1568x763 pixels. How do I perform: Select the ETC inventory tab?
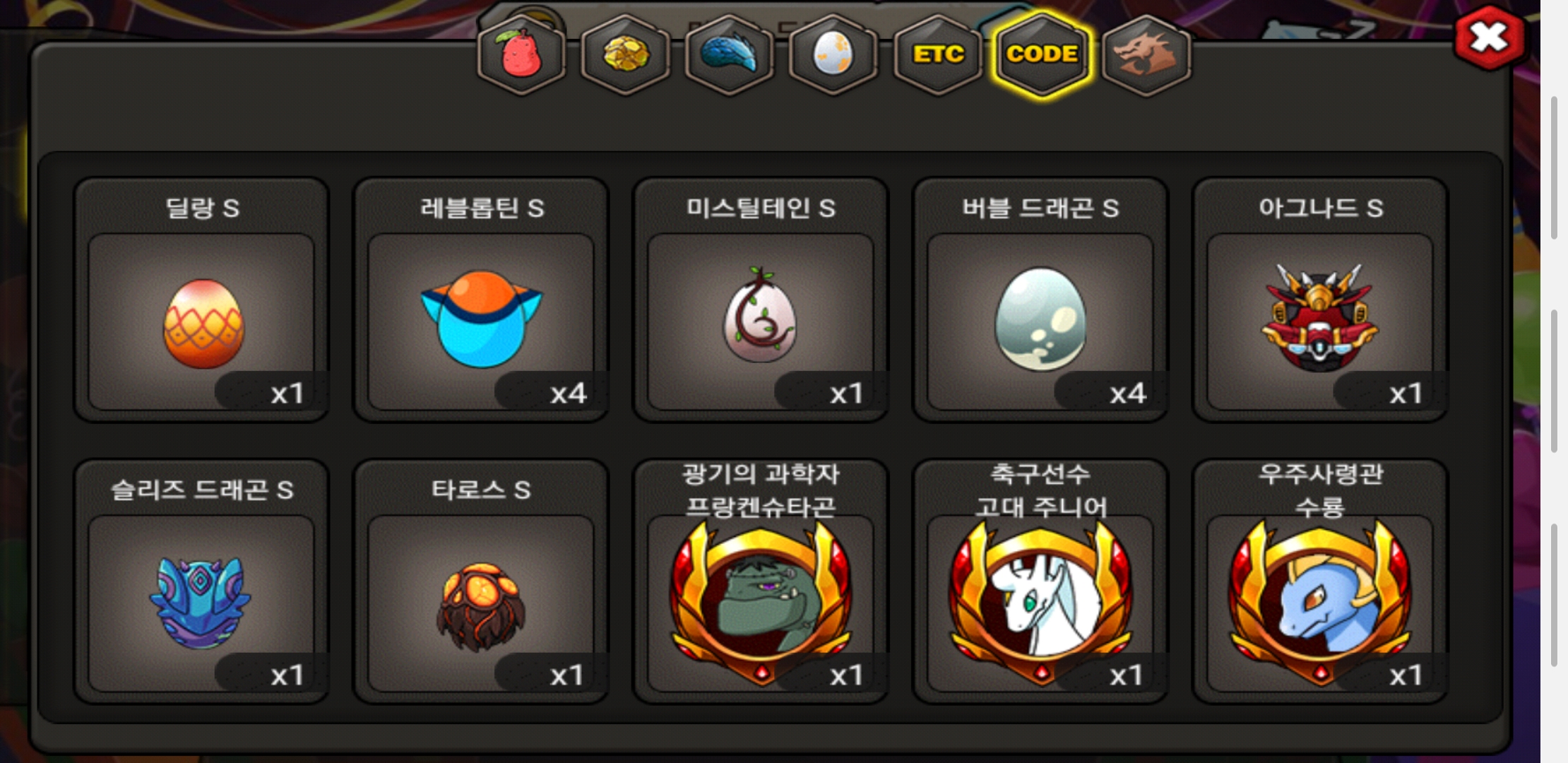(938, 54)
